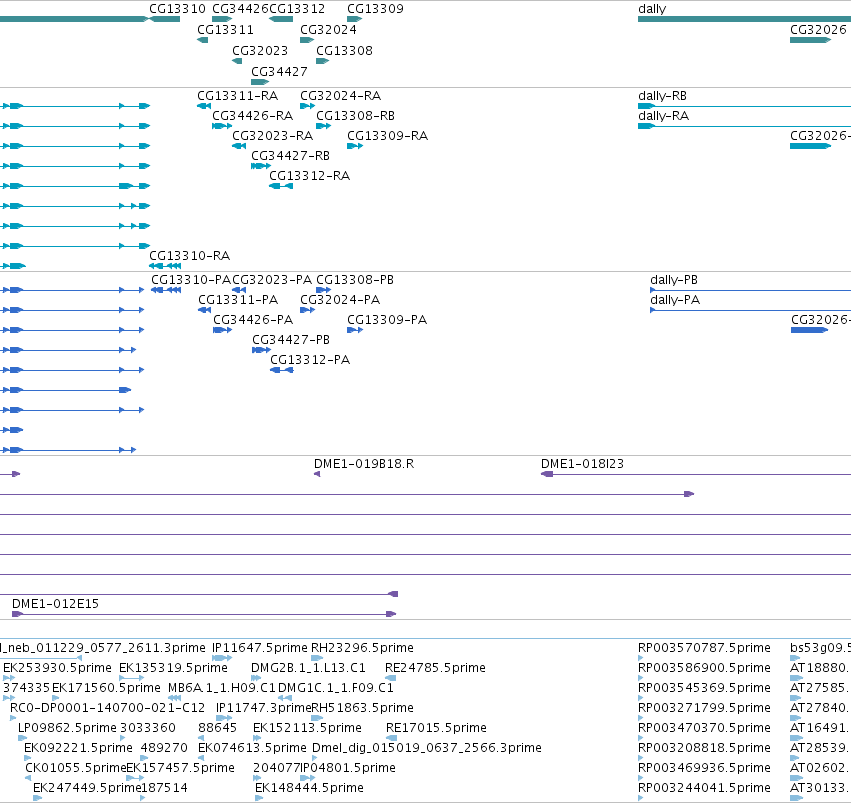Click the RE24785.5prime EST label
851x803 pixels.
pyautogui.click(x=435, y=668)
